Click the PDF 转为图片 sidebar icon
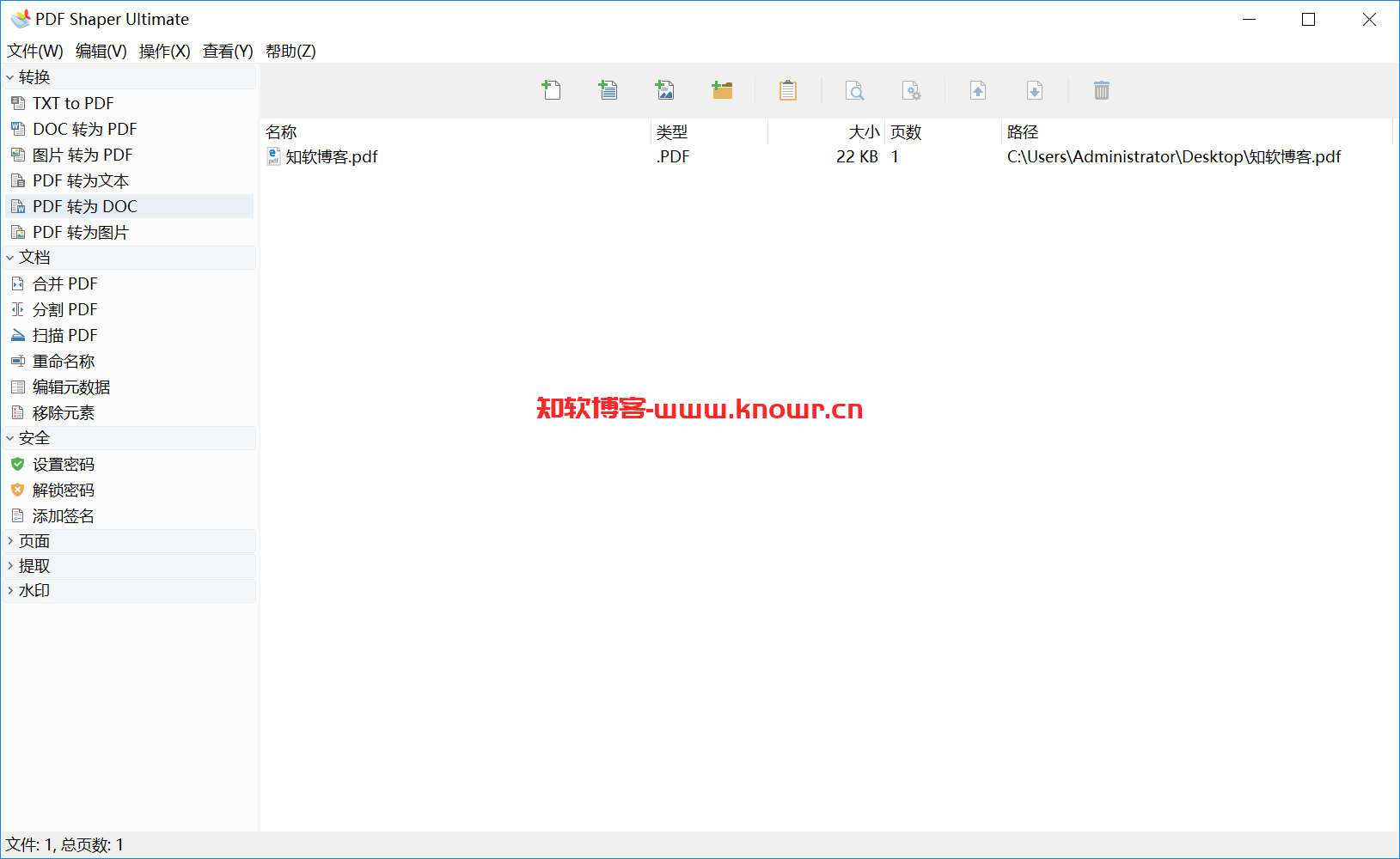This screenshot has width=1400, height=859. tap(18, 232)
